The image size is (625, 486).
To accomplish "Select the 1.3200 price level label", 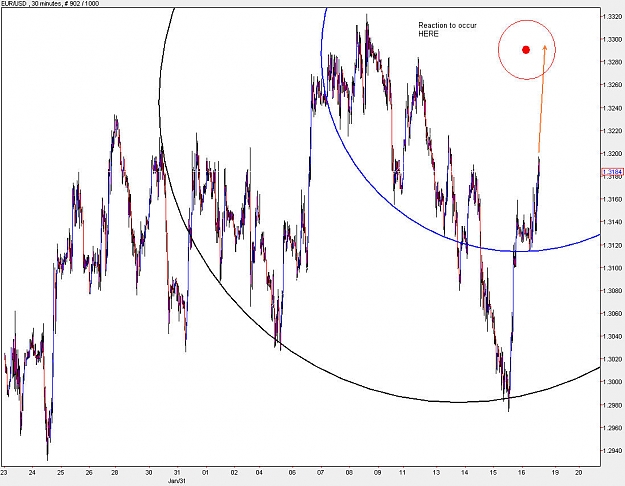I will coord(613,153).
